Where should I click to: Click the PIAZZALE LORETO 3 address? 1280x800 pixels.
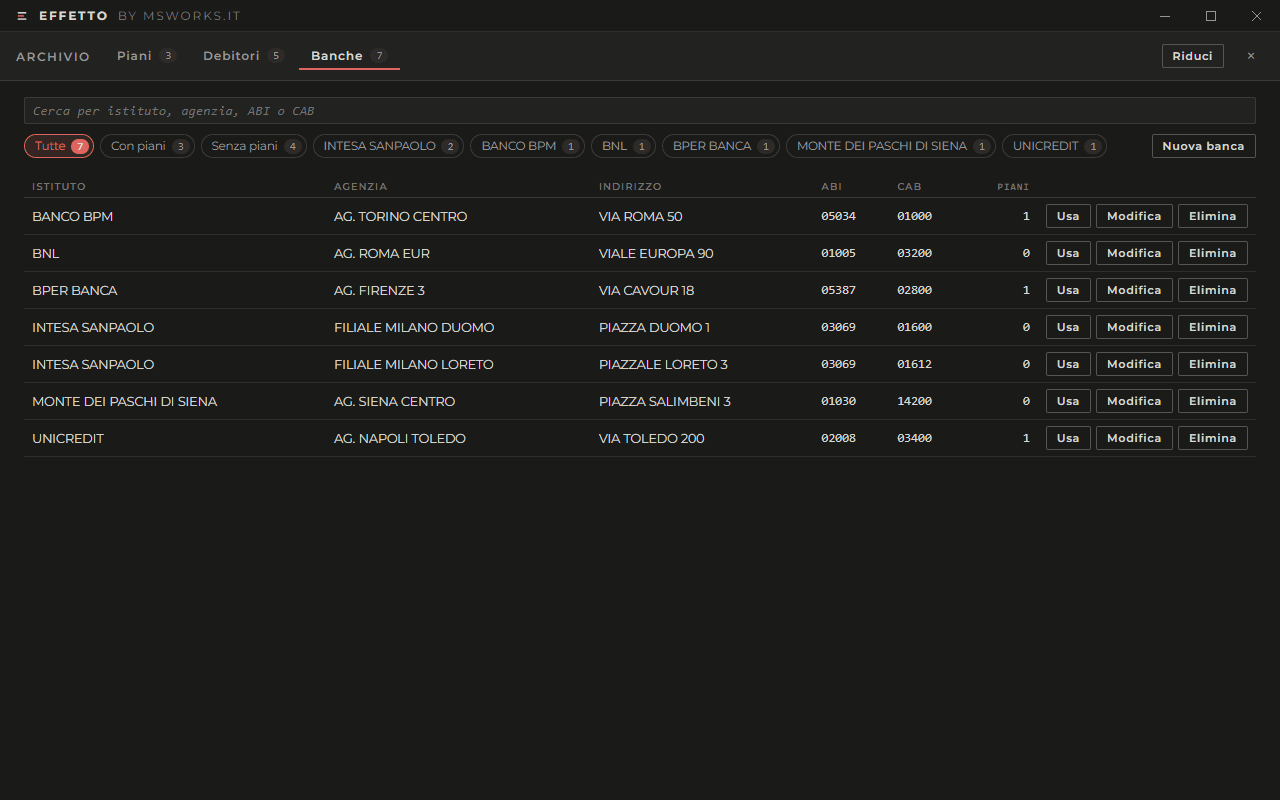point(663,364)
